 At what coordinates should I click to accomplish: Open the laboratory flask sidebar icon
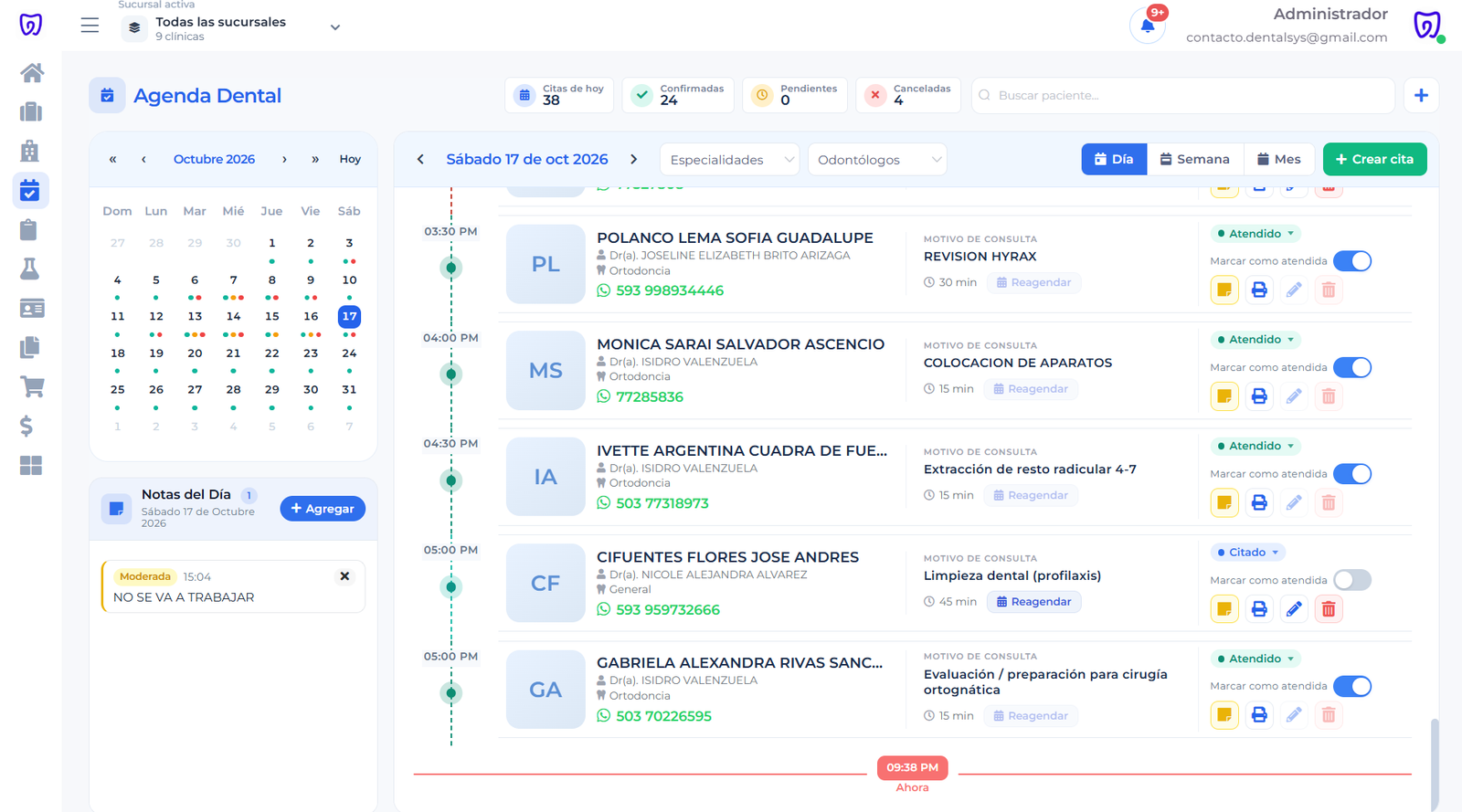pyautogui.click(x=31, y=269)
